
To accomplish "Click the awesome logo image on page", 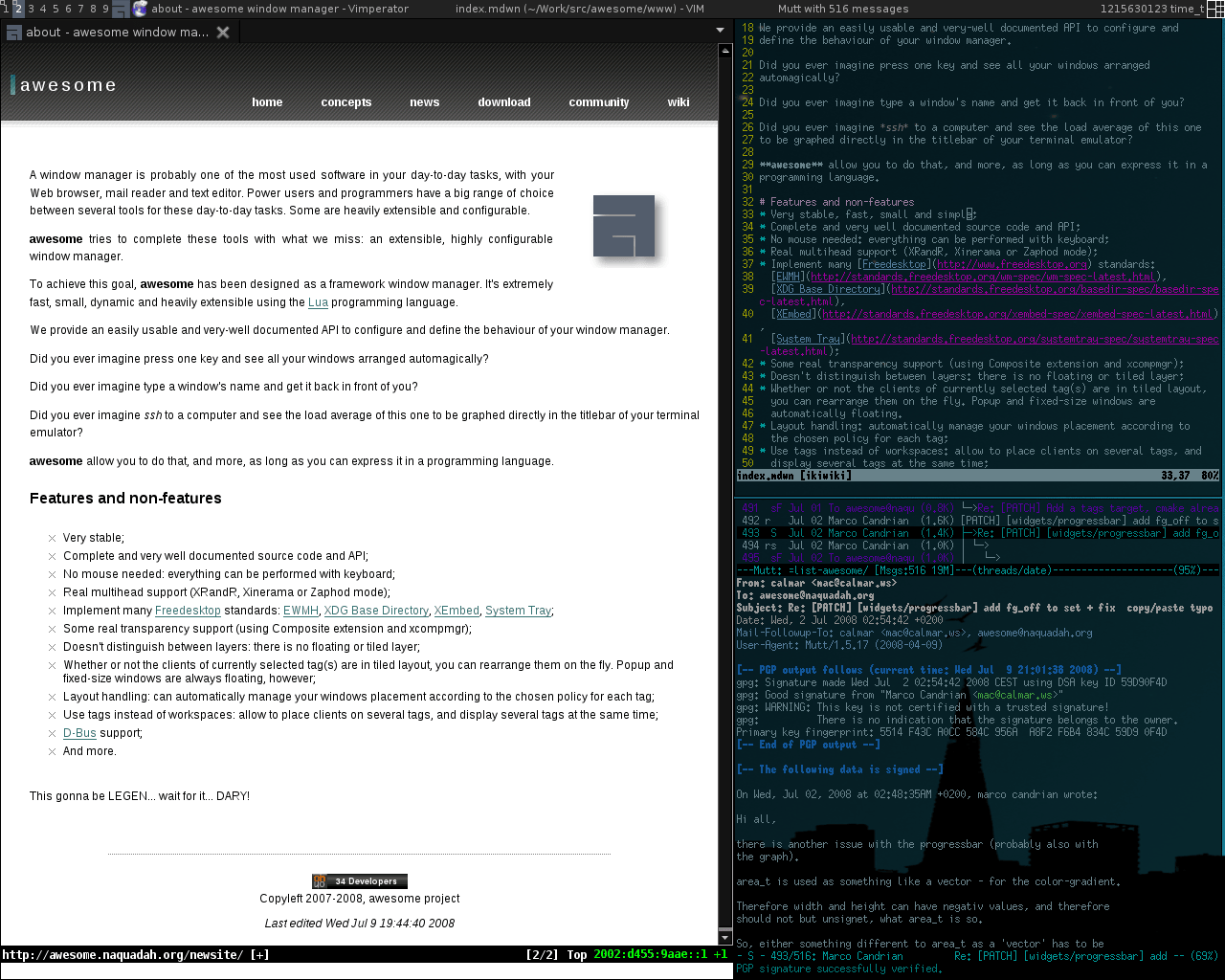I will [624, 226].
